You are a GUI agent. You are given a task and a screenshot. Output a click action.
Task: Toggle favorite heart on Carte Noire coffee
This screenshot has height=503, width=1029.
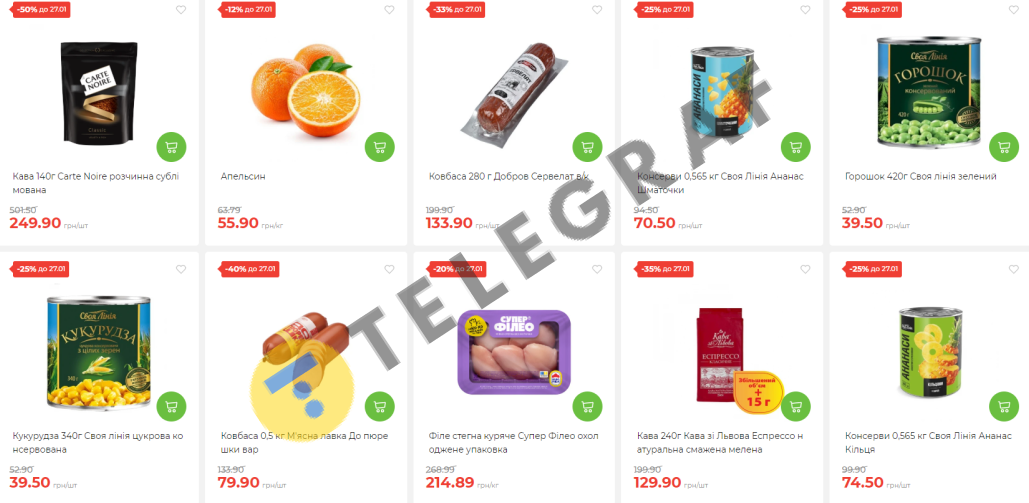(181, 10)
